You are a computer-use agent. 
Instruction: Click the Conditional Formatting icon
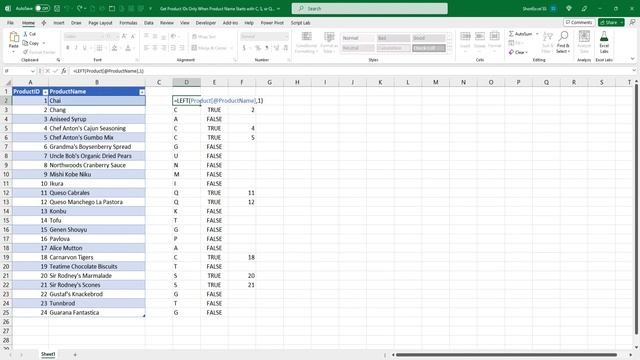click(x=307, y=37)
